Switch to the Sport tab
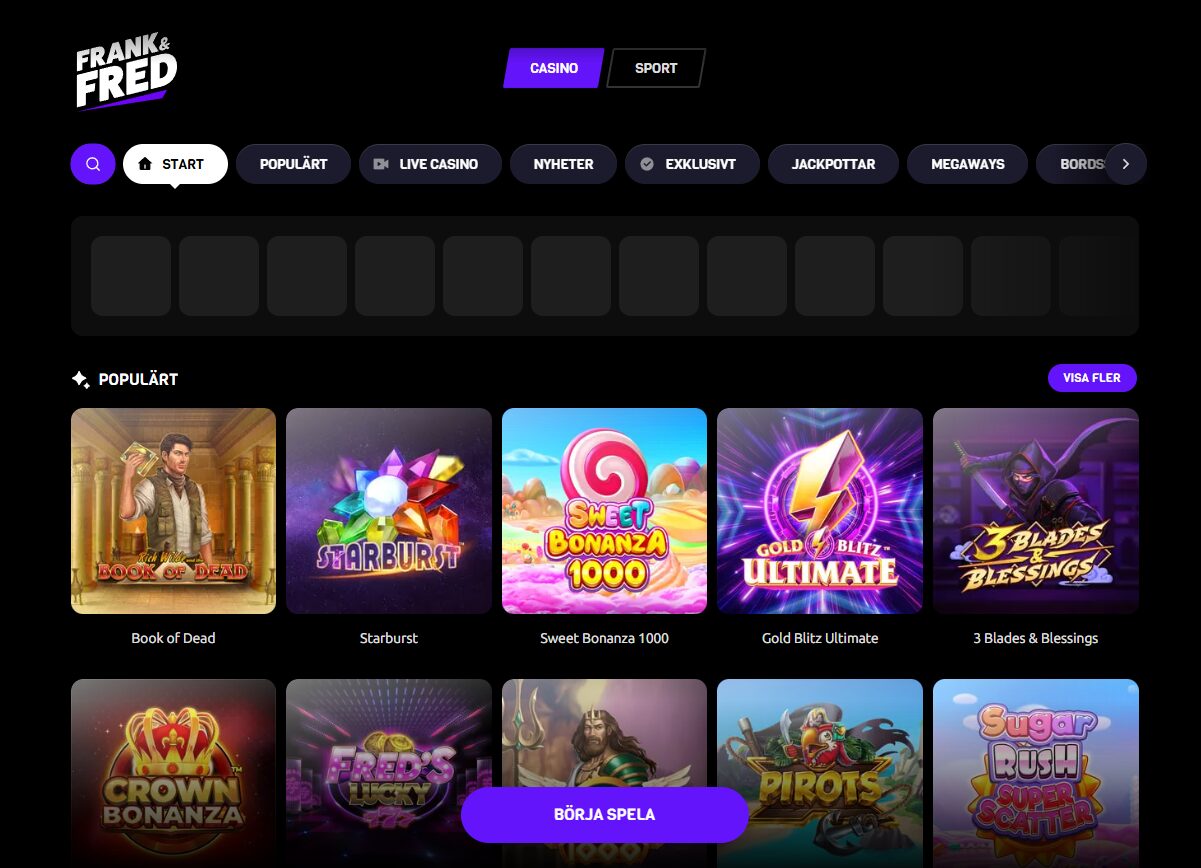 click(656, 68)
